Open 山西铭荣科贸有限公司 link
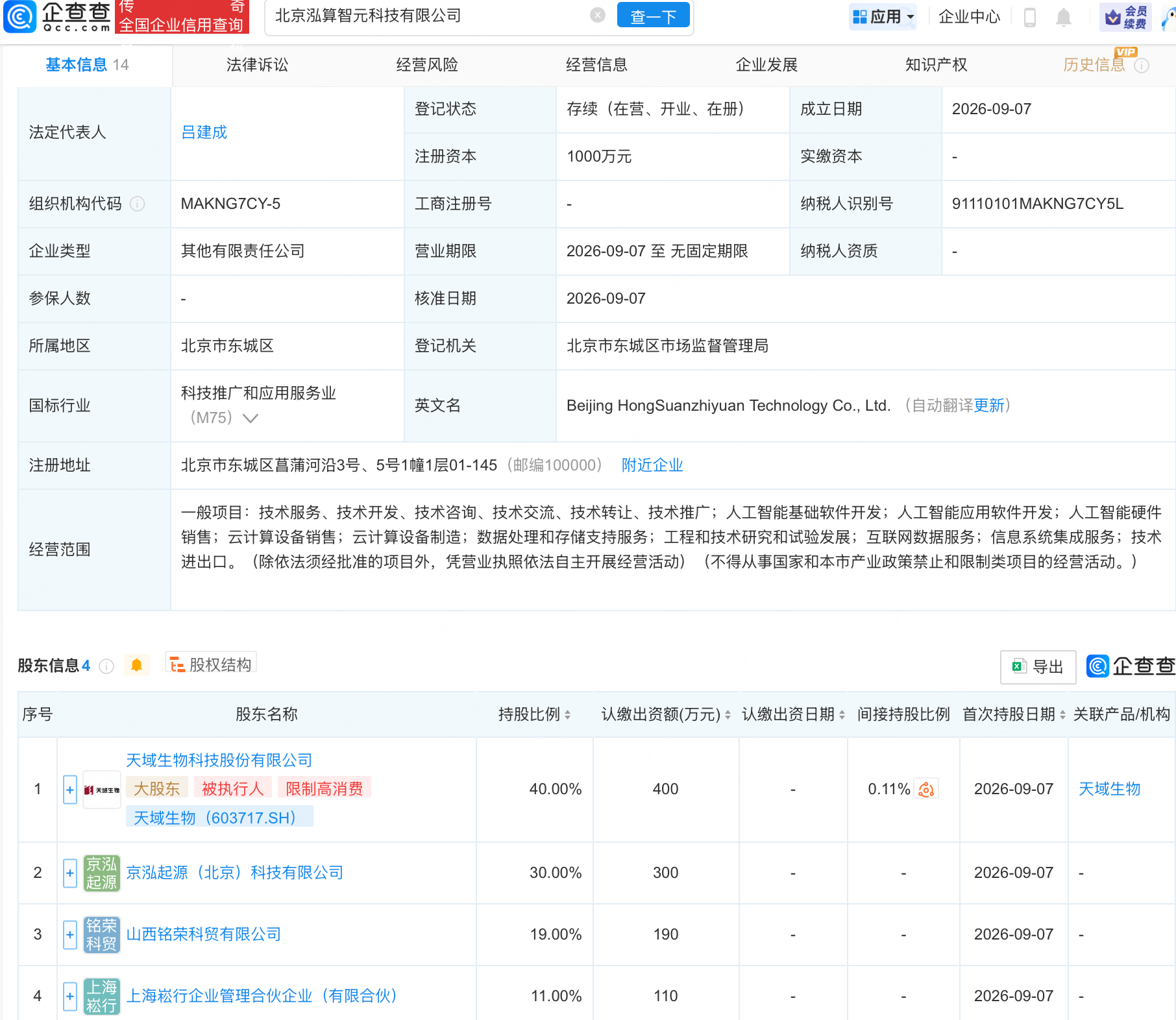The image size is (1176, 1020). [x=203, y=934]
